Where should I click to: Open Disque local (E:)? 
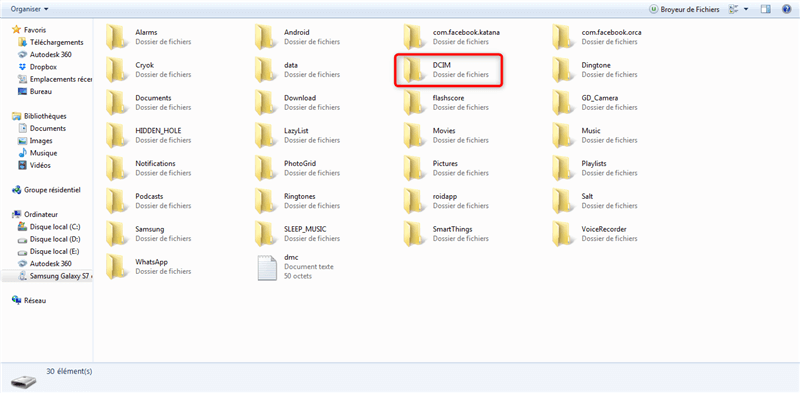[48, 251]
